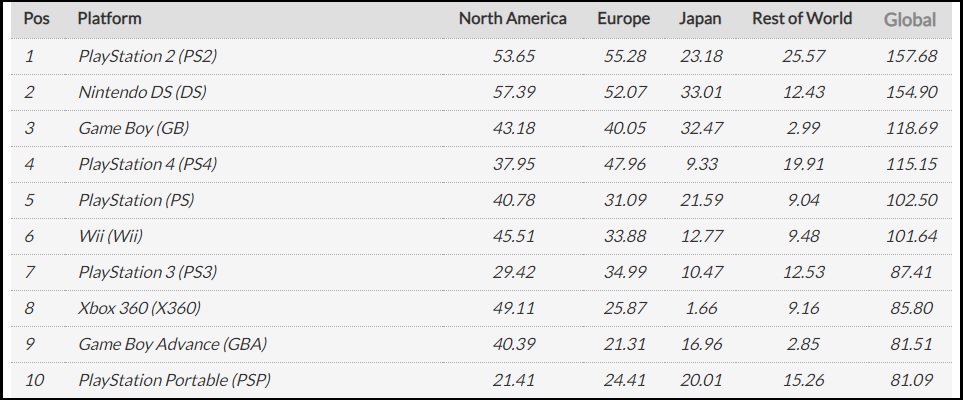Open the PlayStation 3 (PS3) platform link
963x400 pixels.
[147, 272]
